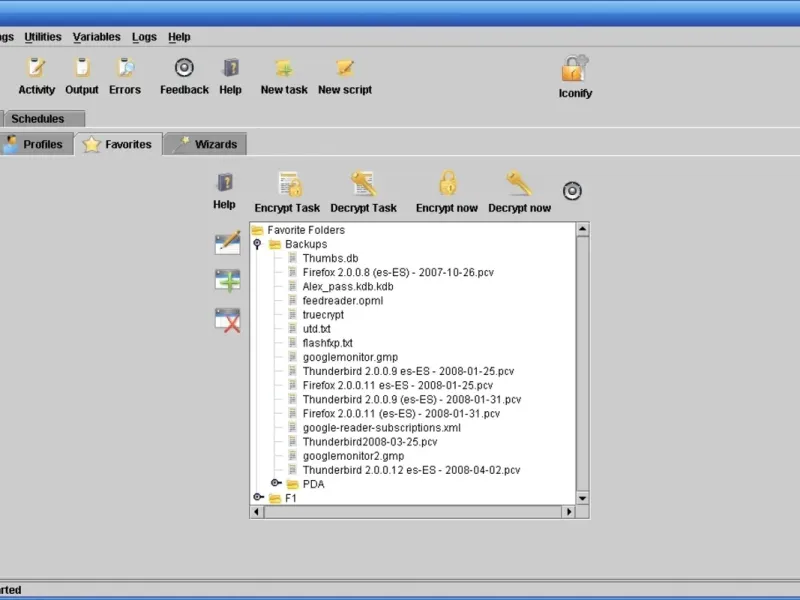The image size is (800, 600).
Task: Select Firefox 2.0.0.11 (es-ES) - 2008-01-31.pcv
Action: point(401,414)
